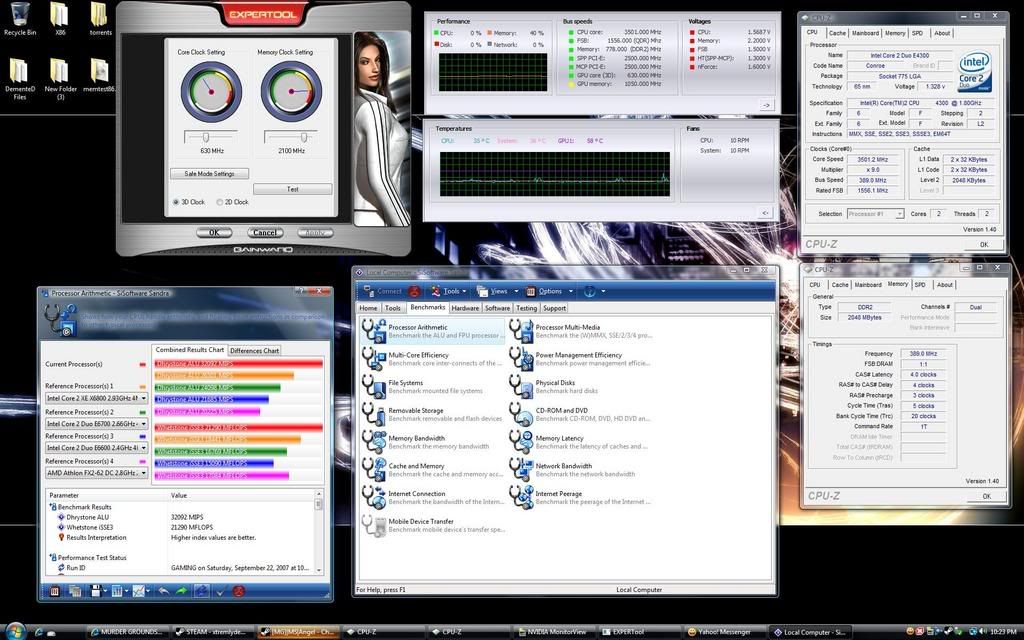The image size is (1024, 640).
Task: Launch the Memory Bandwidth benchmark icon
Action: point(374,442)
